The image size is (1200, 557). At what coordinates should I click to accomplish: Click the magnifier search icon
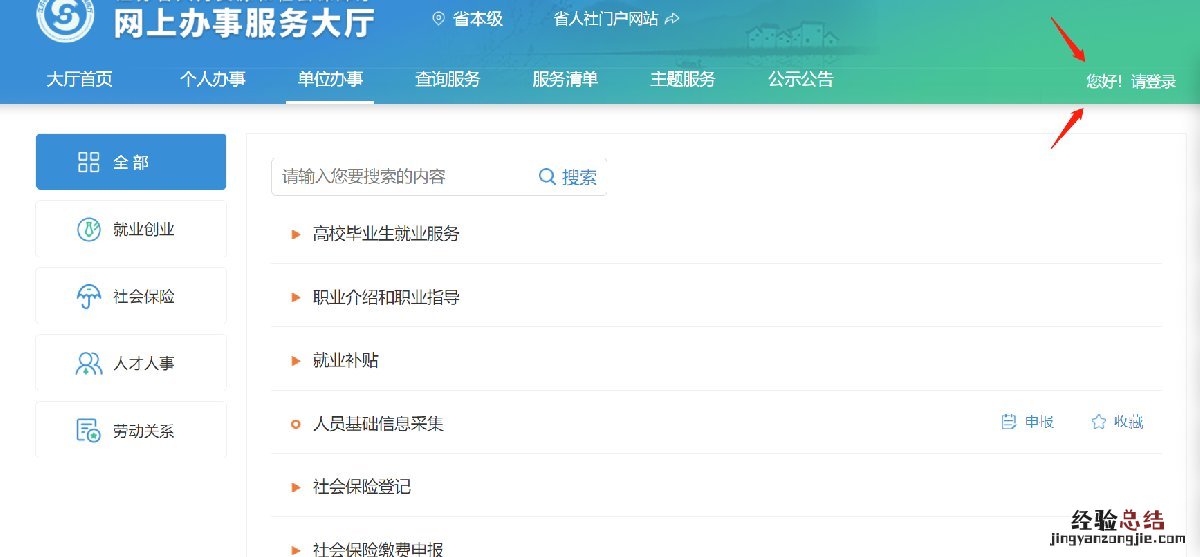click(547, 177)
